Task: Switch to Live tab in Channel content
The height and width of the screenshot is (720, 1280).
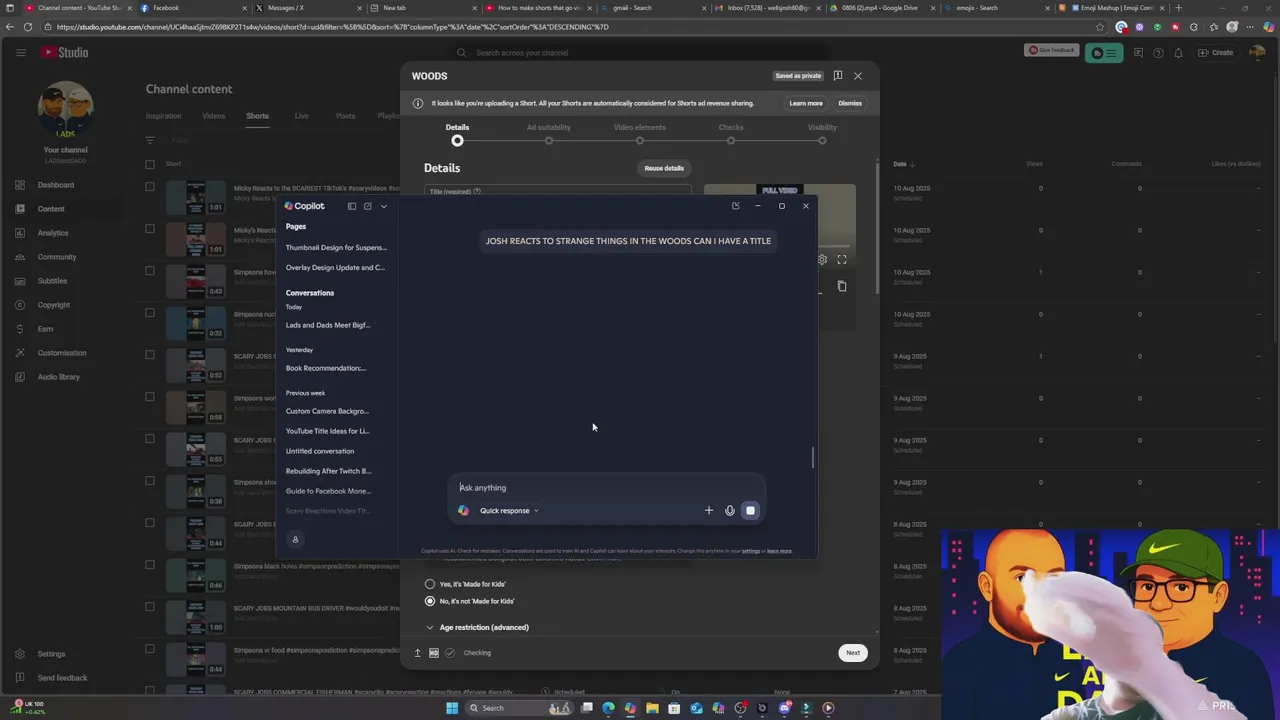Action: coord(301,116)
